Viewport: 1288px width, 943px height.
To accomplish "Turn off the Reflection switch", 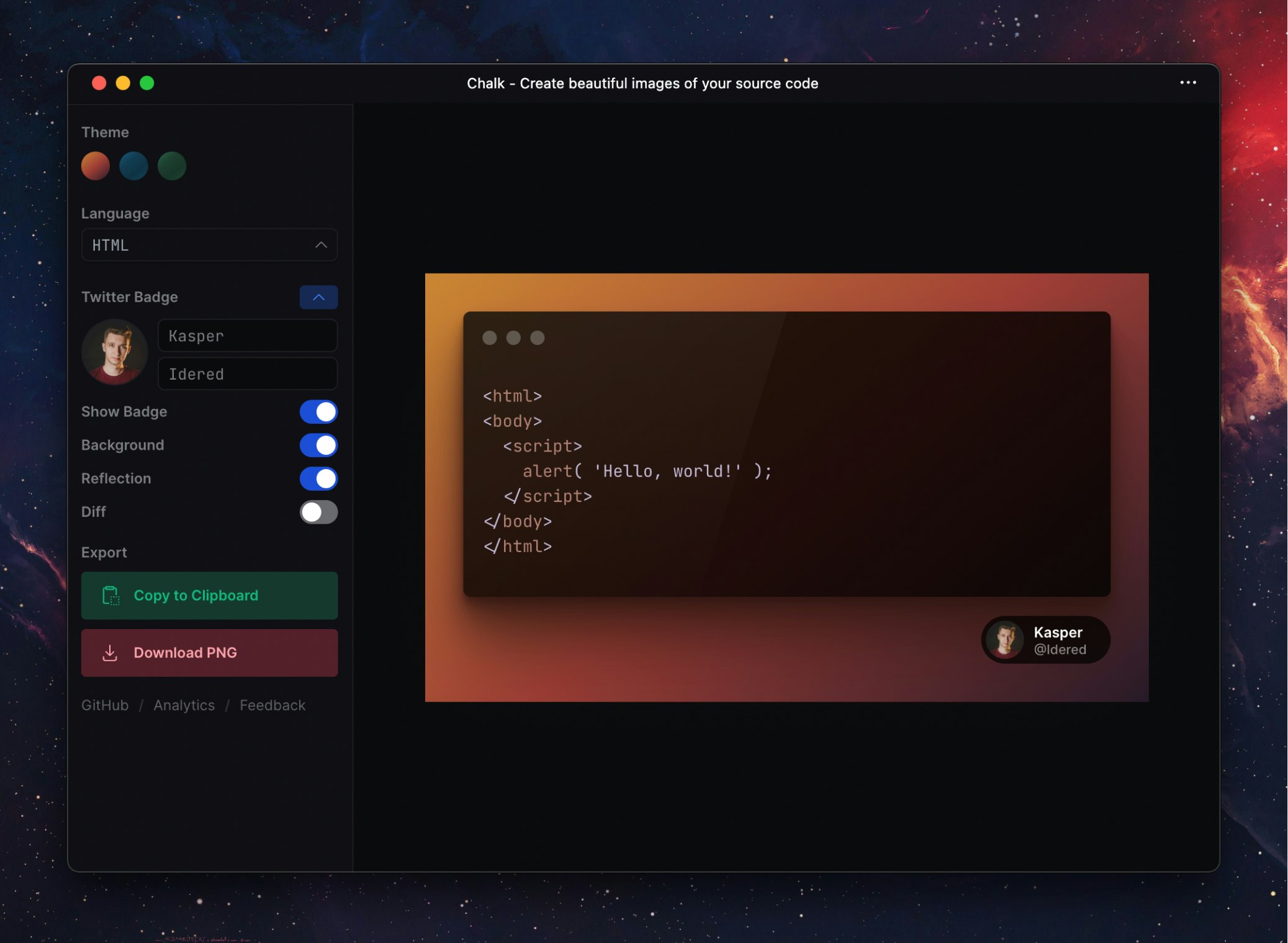I will 318,479.
